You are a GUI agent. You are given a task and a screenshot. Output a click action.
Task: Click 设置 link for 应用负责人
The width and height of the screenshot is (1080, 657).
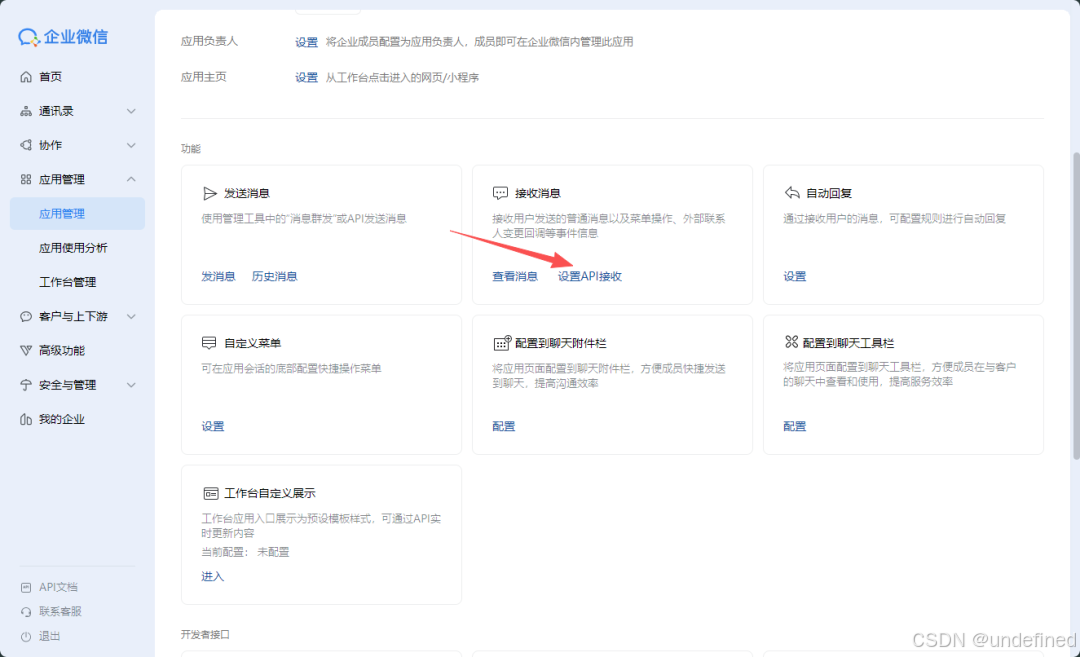[307, 42]
